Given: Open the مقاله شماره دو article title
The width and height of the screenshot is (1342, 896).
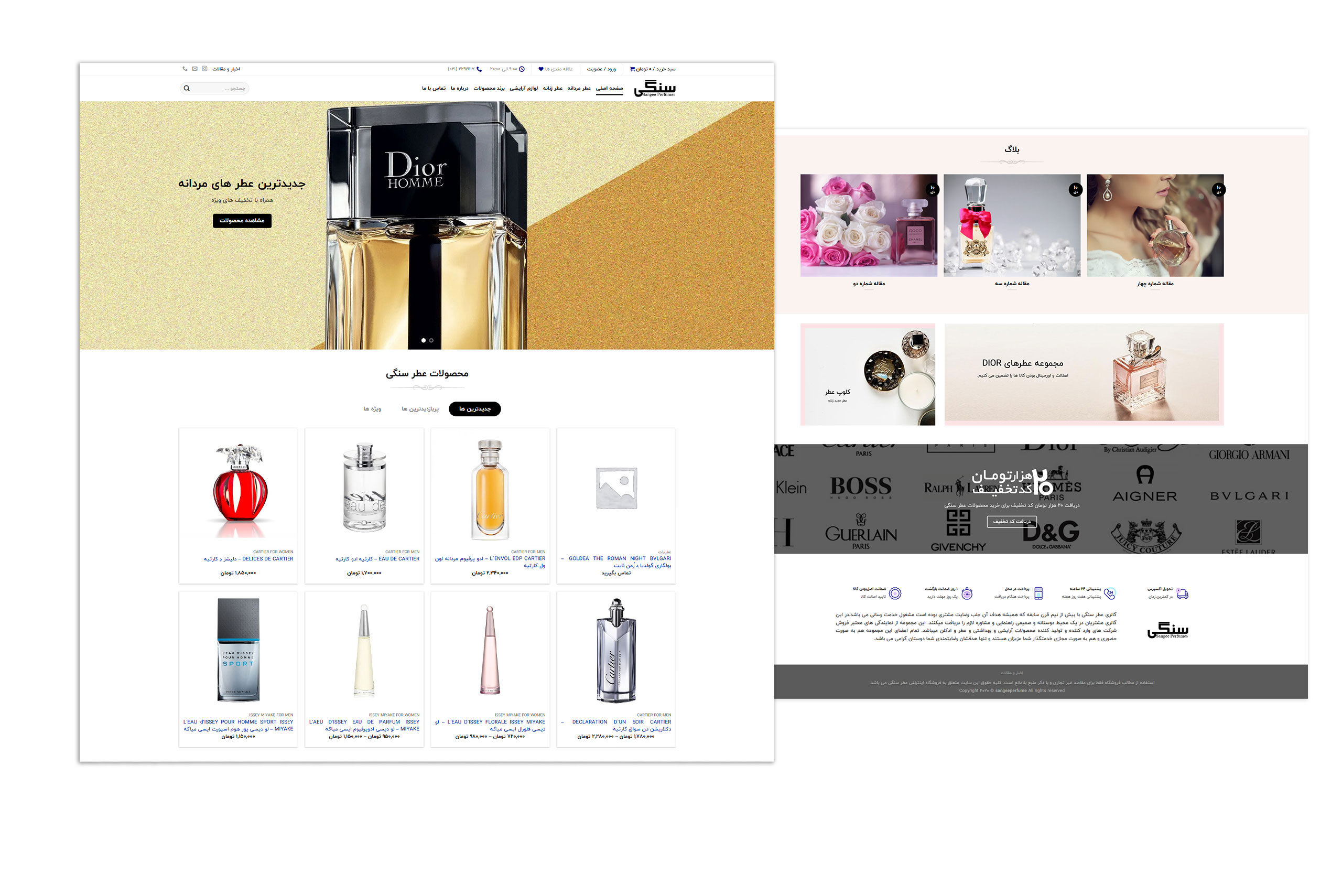Looking at the screenshot, I should coord(869,284).
